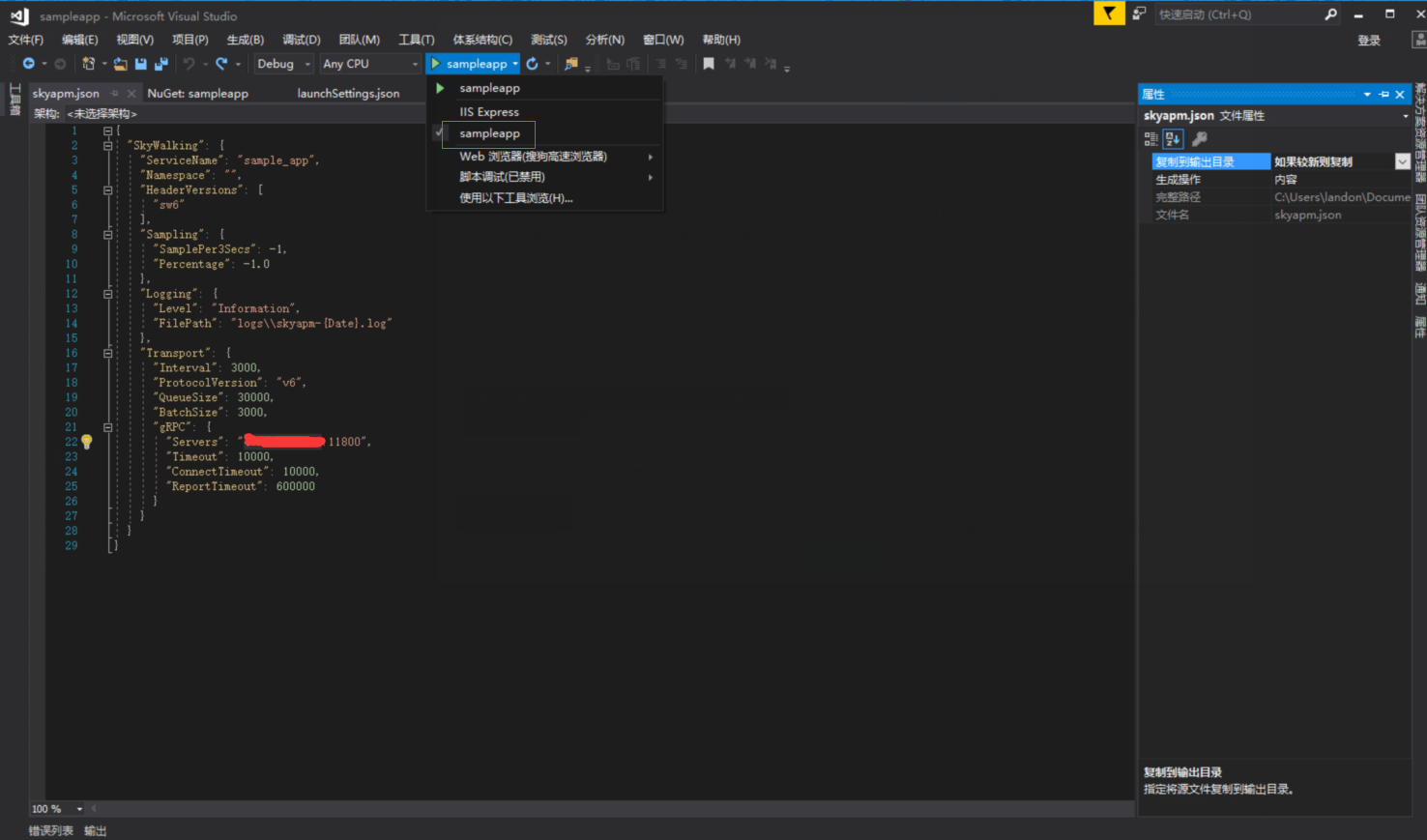
Task: Click the pin icon on skyapm.json tab
Action: (x=114, y=94)
